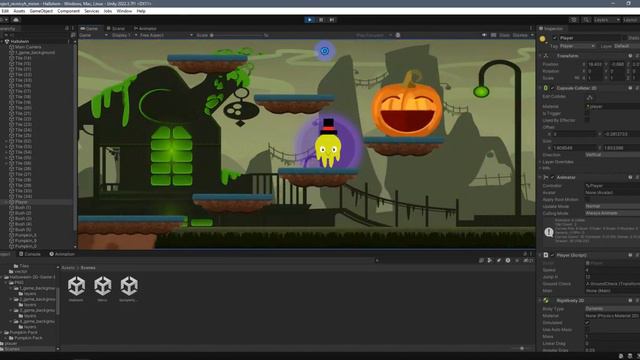The height and width of the screenshot is (360, 640).
Task: Open the Transform component help icon
Action: (x=630, y=56)
